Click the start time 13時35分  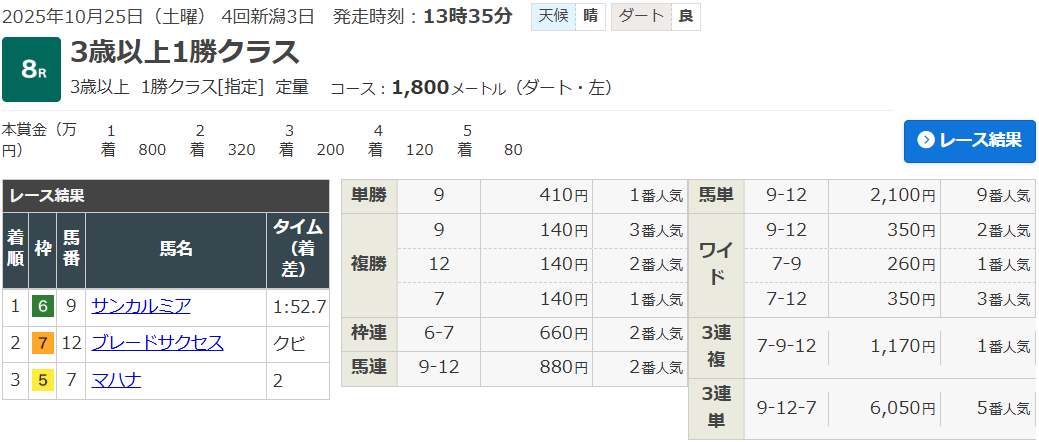(x=468, y=17)
